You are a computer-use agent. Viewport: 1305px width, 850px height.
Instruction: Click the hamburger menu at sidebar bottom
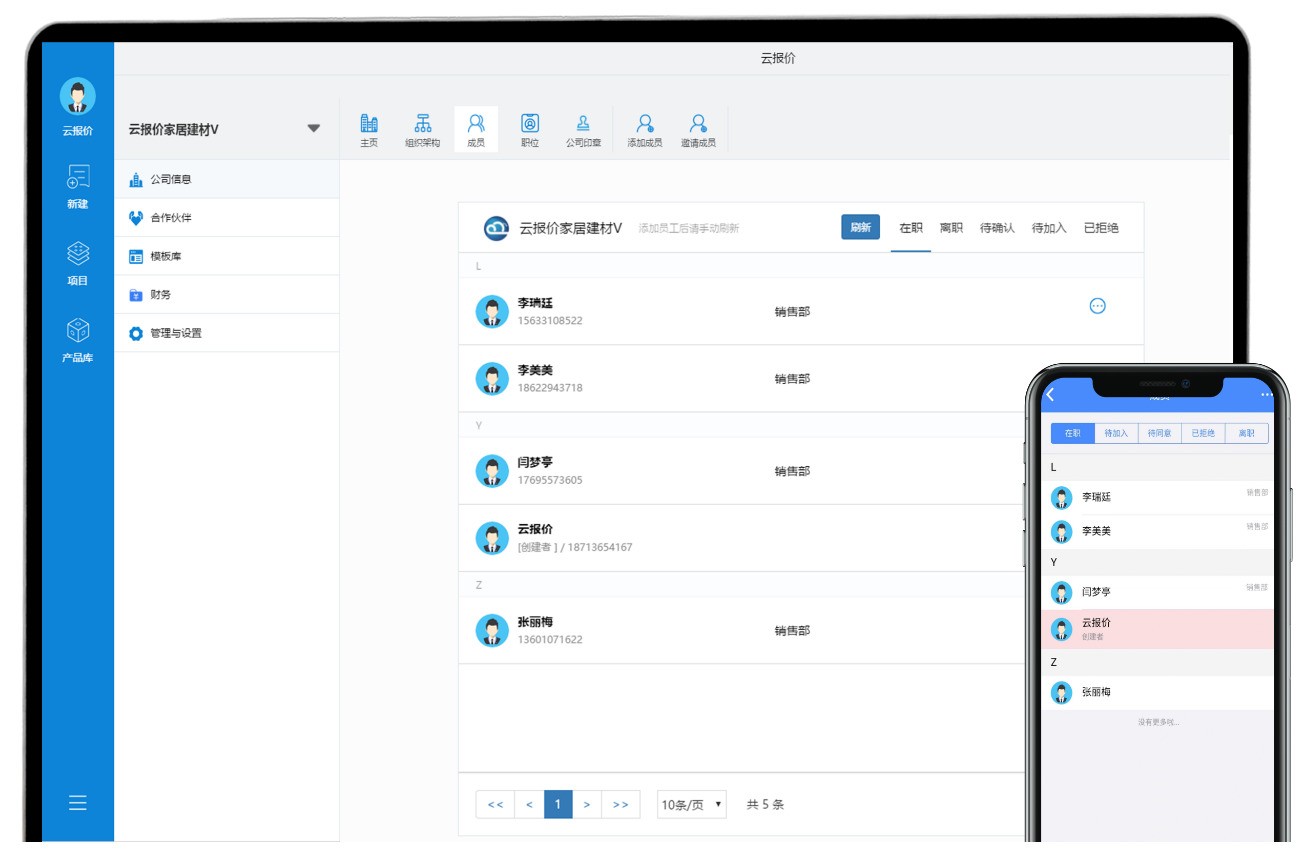[78, 802]
